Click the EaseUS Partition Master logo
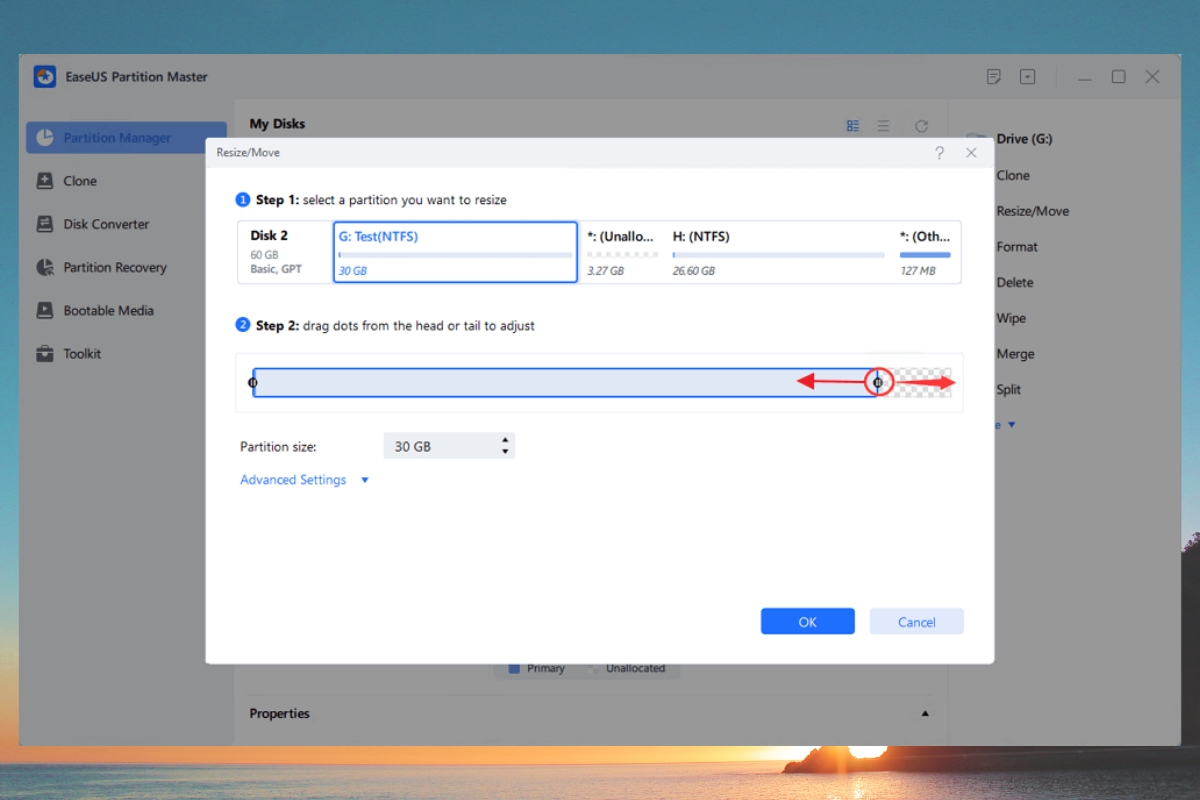The image size is (1200, 800). coord(44,77)
